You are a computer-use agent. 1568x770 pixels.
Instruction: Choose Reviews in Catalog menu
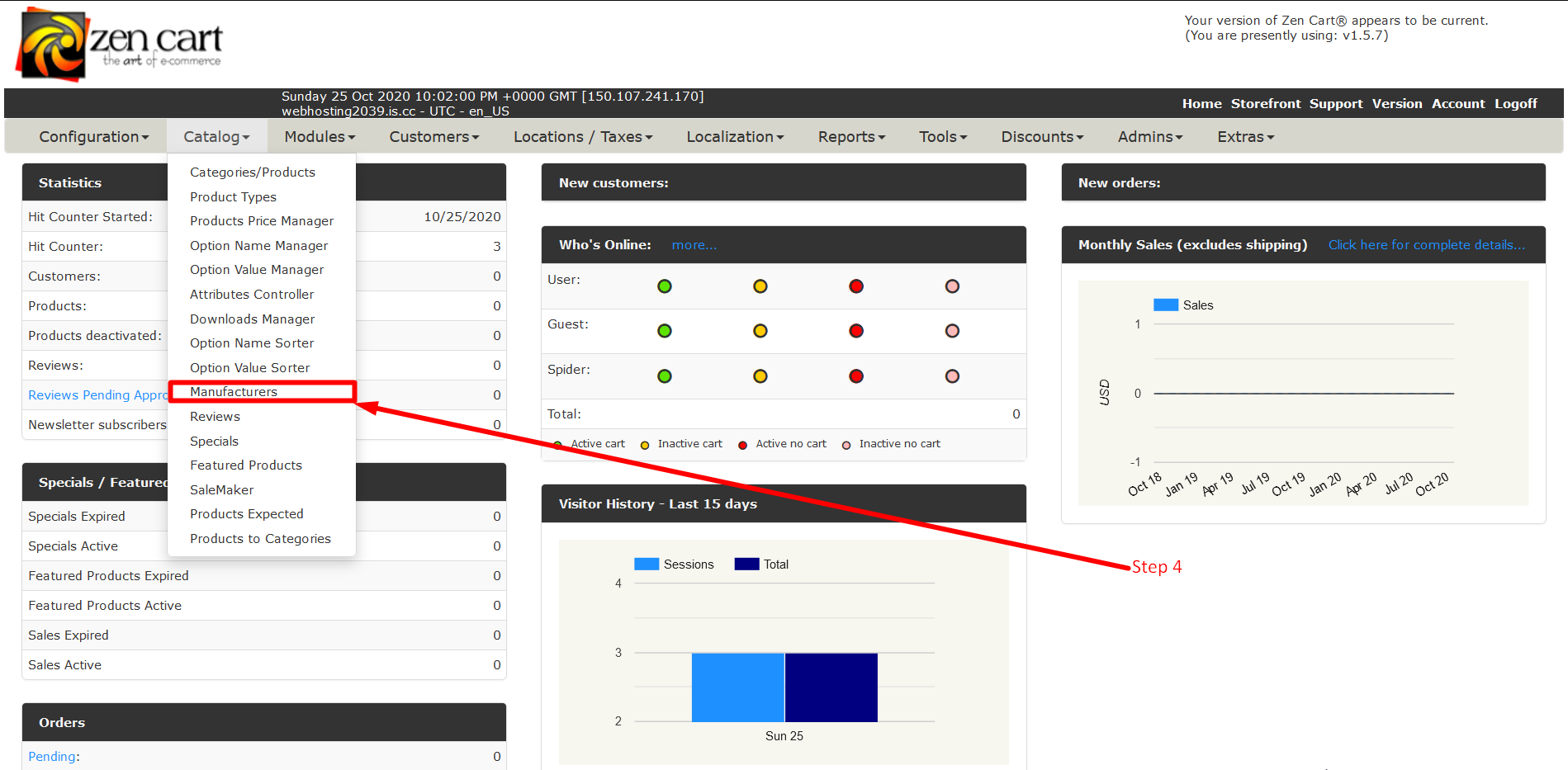point(215,417)
